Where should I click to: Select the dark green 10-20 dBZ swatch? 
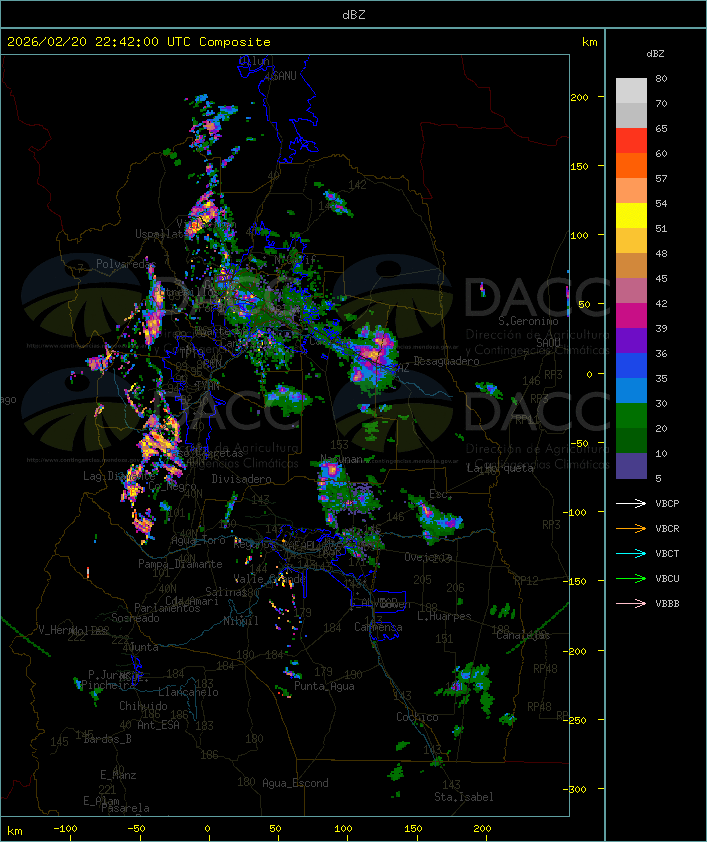(631, 440)
